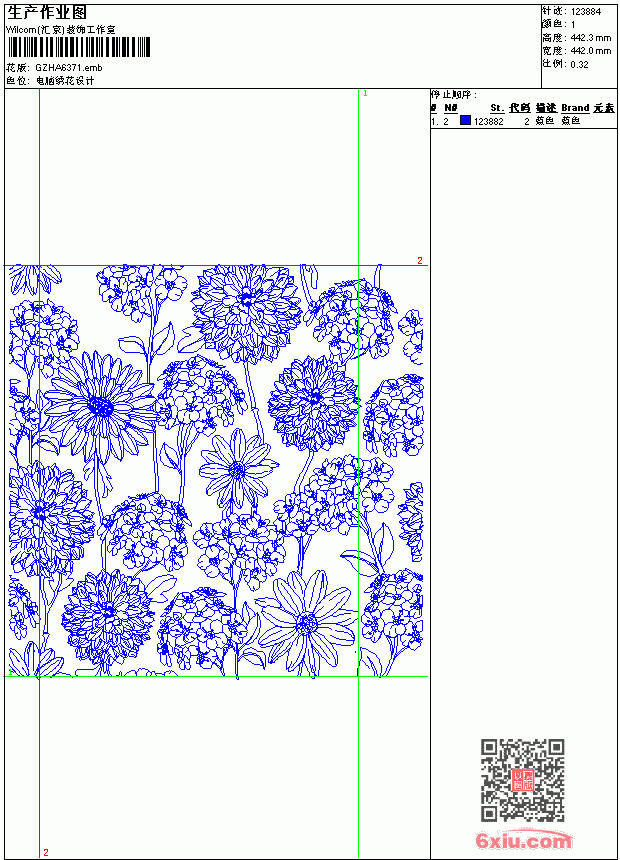Click the barcode under the studio name
Screen dimensions: 620x860
pyautogui.click(x=78, y=47)
